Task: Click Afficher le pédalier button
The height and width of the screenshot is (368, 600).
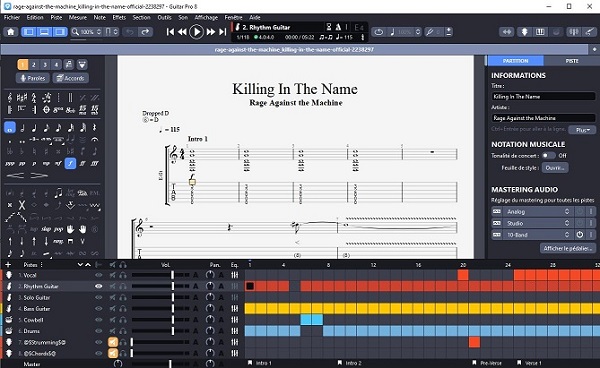Action: coord(567,248)
